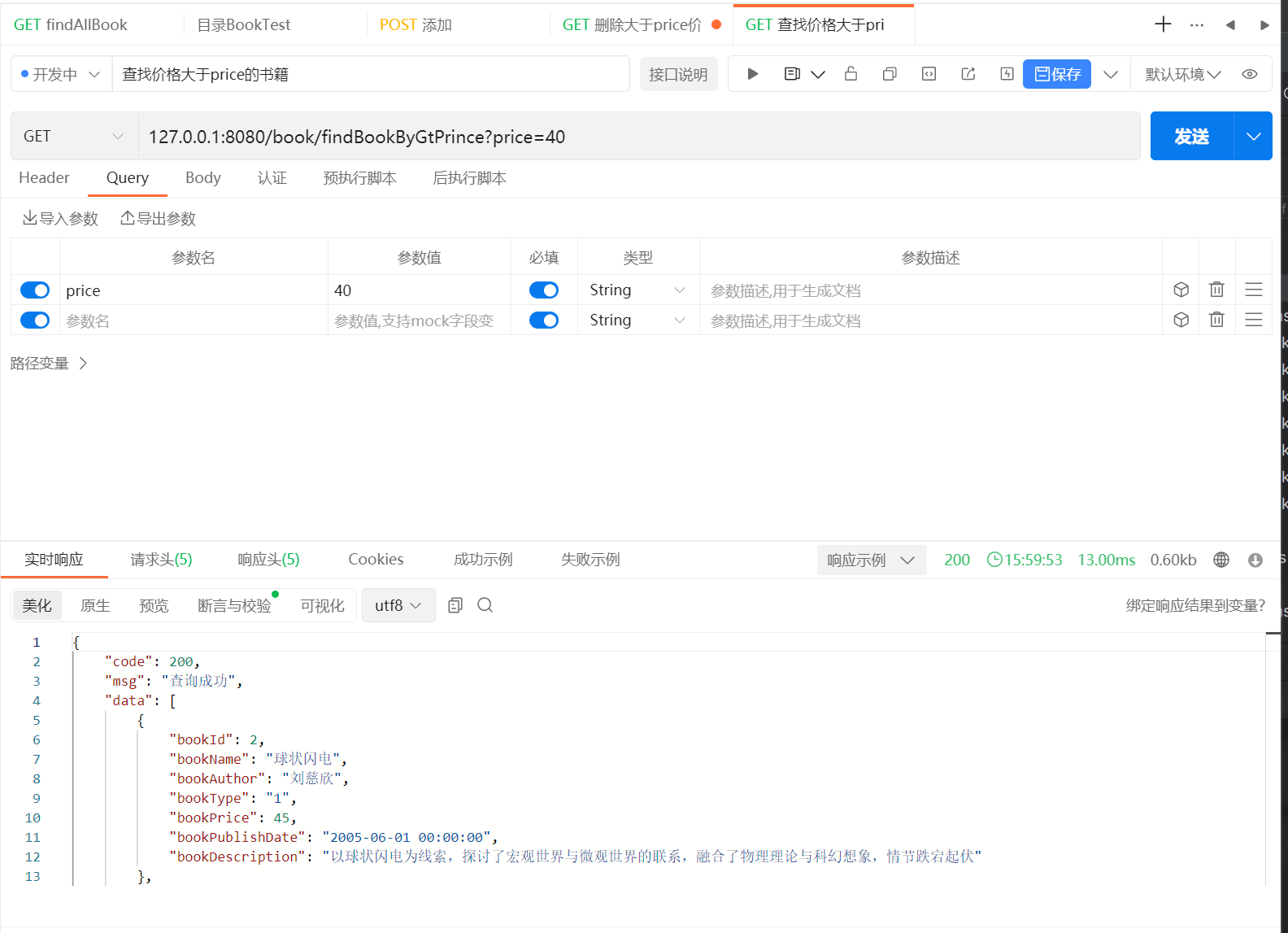Open the 预执行脚本 tab

[x=360, y=177]
